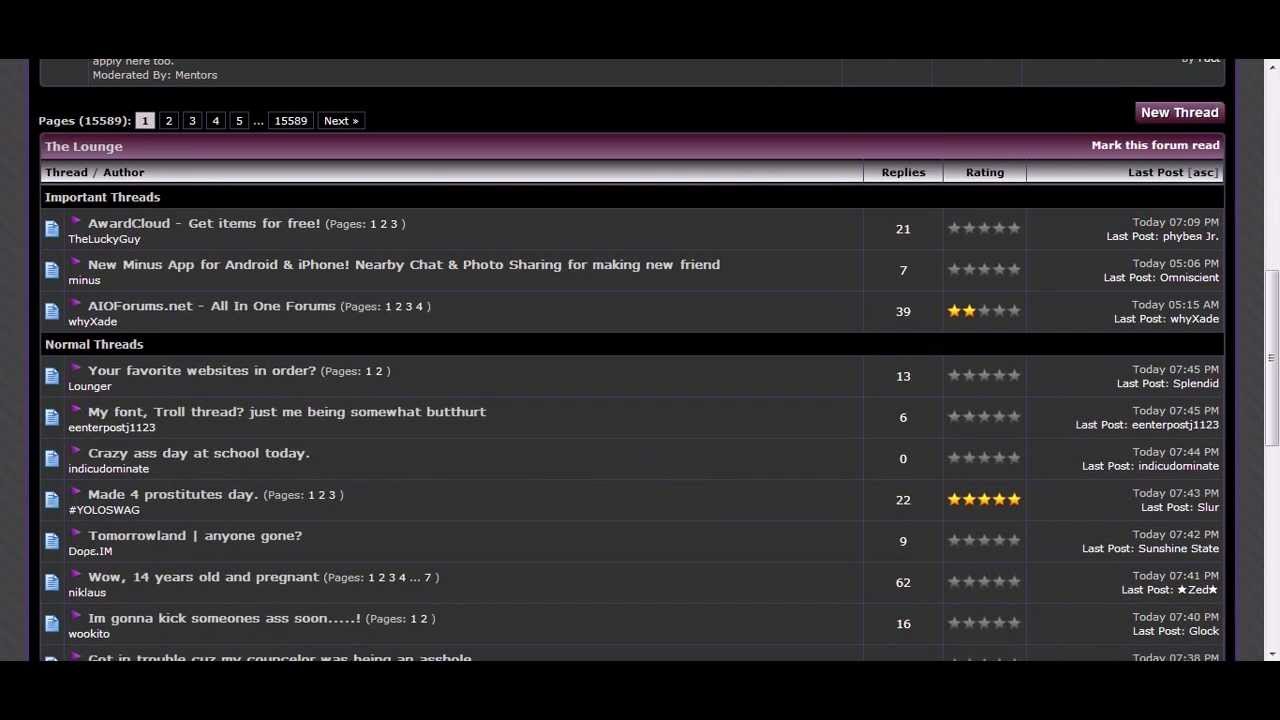Open Im gonna kick someones ass thread
This screenshot has height=720, width=1280.
224,618
